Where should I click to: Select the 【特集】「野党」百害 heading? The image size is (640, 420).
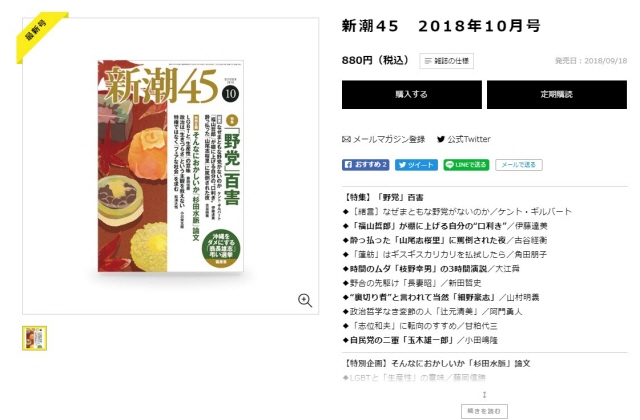tap(384, 198)
